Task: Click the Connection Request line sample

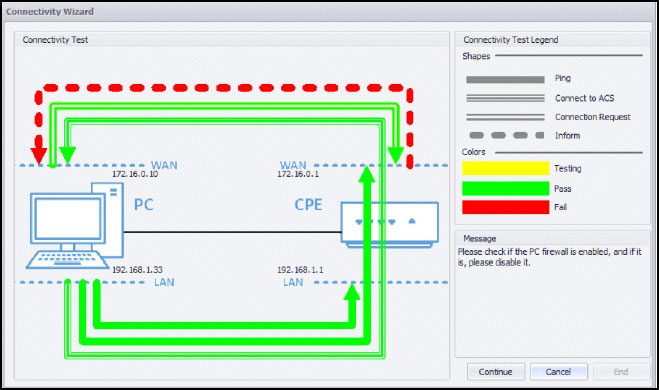Action: (505, 117)
